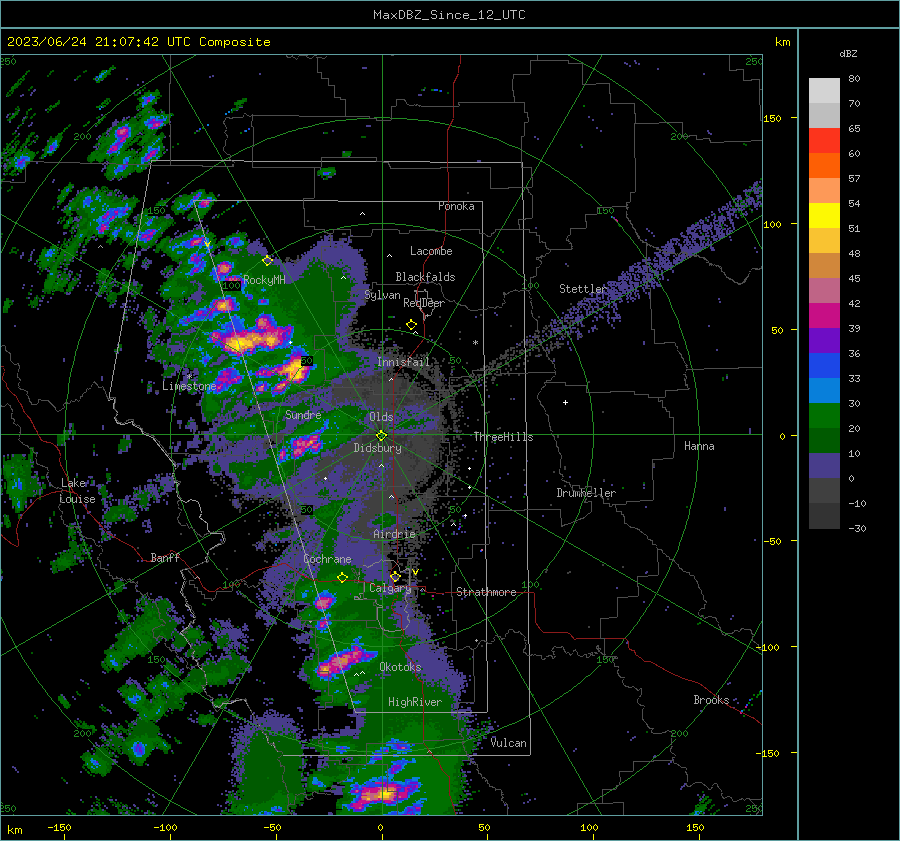900x841 pixels.
Task: Click the white asterisk marker east of Innisfail
Action: (x=475, y=343)
